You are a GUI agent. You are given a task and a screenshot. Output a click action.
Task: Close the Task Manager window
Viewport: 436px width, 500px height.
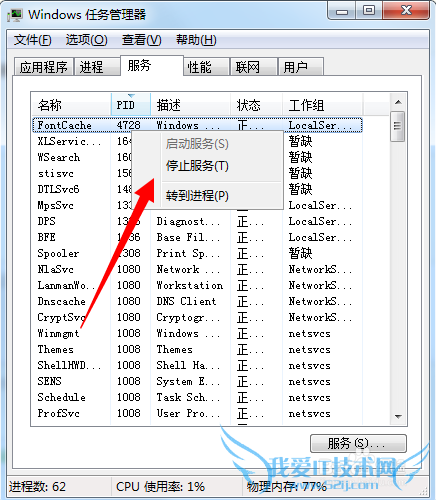[406, 11]
